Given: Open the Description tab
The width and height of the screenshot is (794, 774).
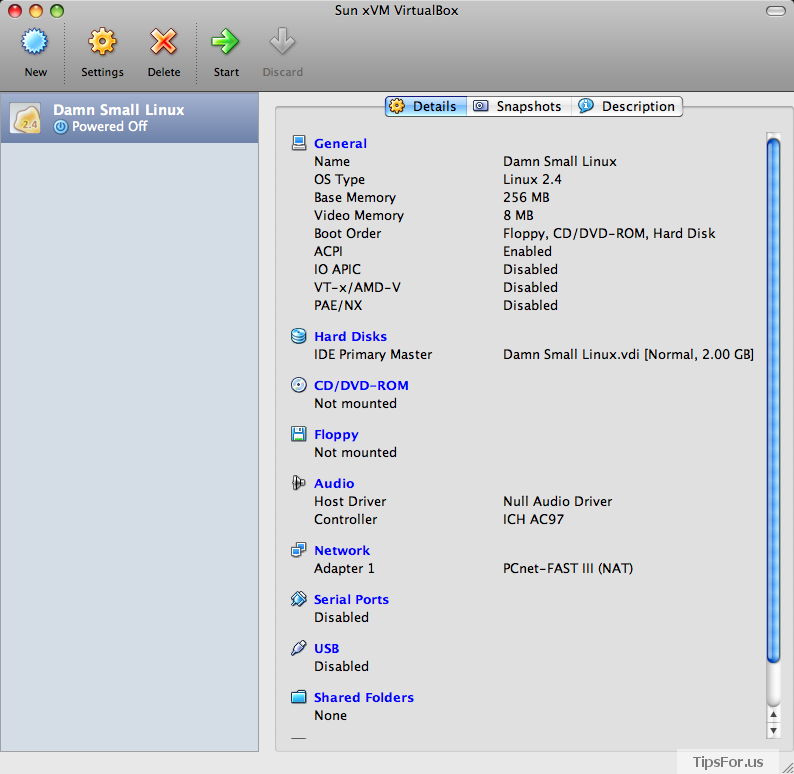Looking at the screenshot, I should pyautogui.click(x=627, y=106).
